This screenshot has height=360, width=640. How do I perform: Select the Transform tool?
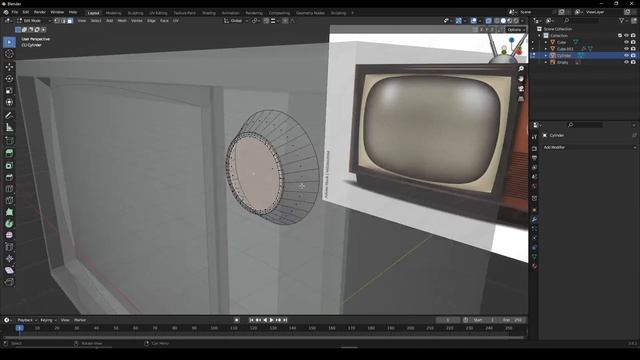(x=9, y=102)
